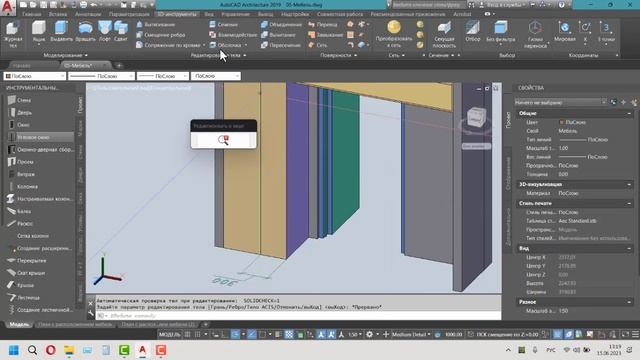This screenshot has height=360, width=640.
Task: Click the Пересечение intersect tool
Action: 281,45
